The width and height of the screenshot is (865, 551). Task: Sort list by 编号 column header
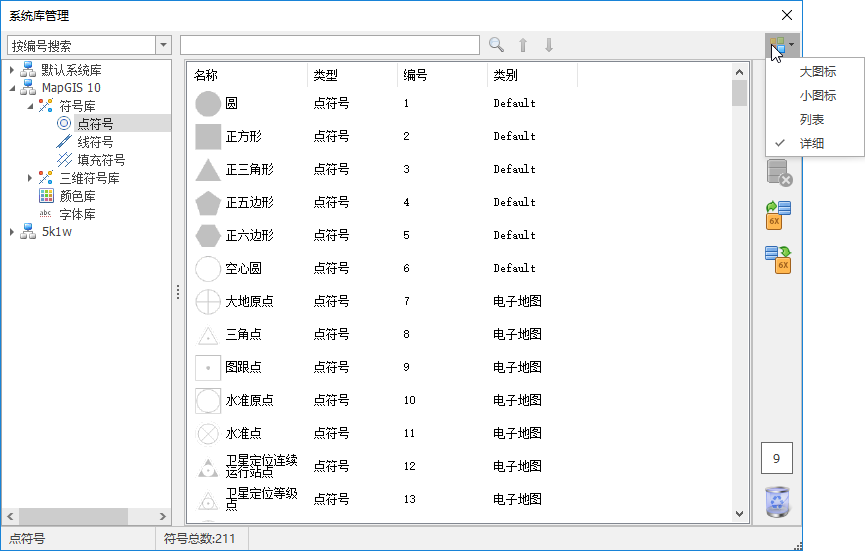point(416,75)
